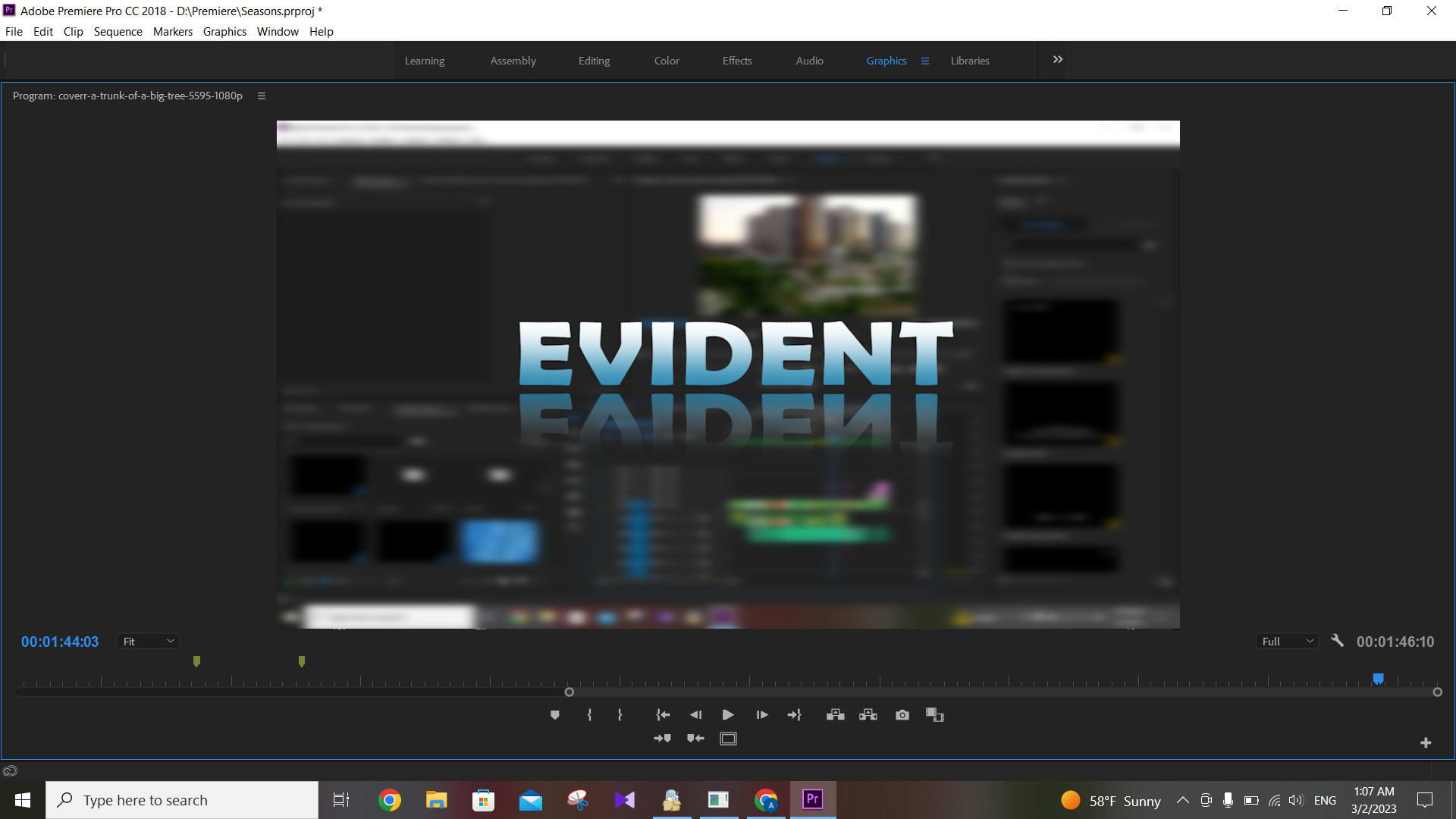Image resolution: width=1456 pixels, height=819 pixels.
Task: Open the Fit zoom level dropdown
Action: (x=148, y=642)
